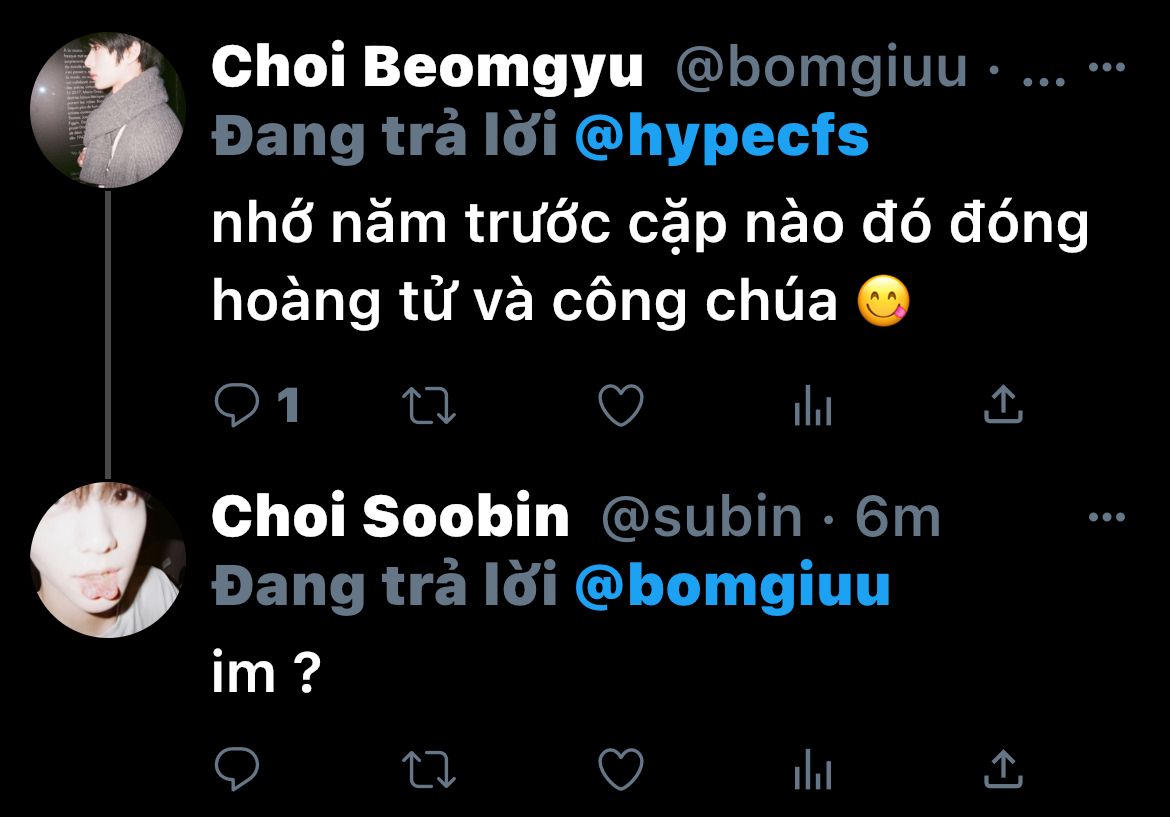Open replies on Choi Beomgyu's tweet
The image size is (1170, 817).
point(237,405)
